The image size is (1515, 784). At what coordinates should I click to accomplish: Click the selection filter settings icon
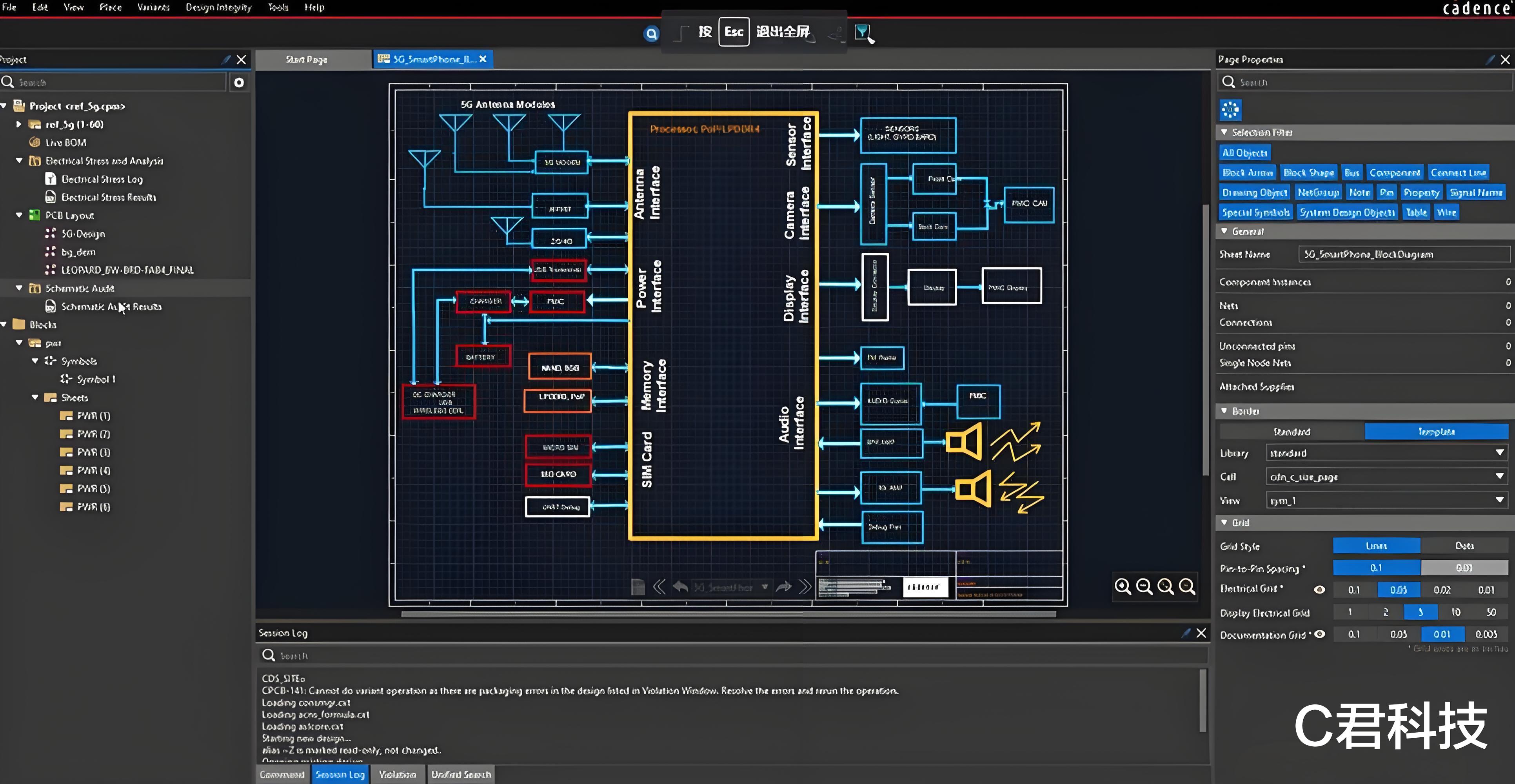(x=1230, y=109)
